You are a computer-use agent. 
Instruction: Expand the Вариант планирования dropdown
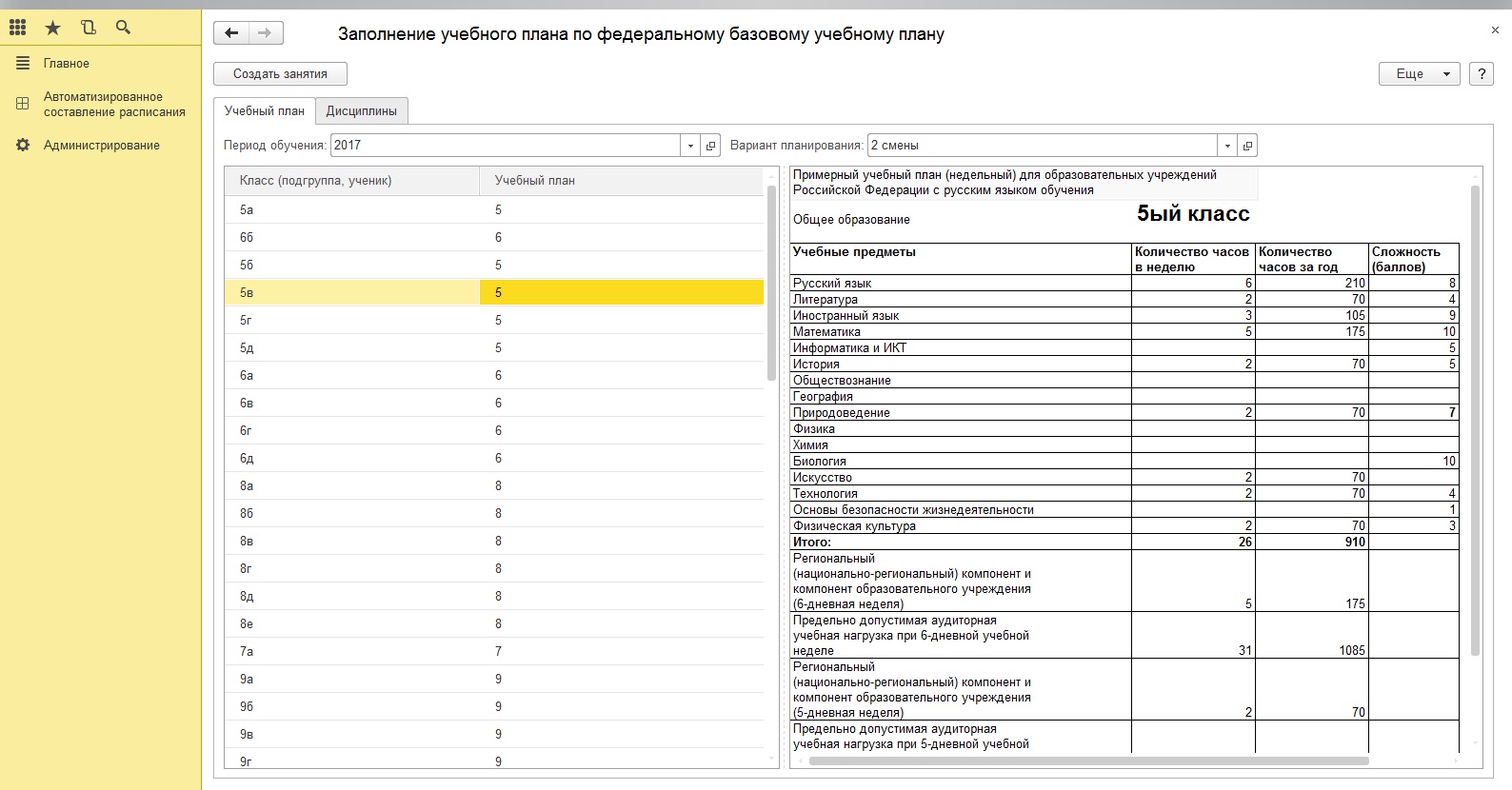click(x=1227, y=146)
